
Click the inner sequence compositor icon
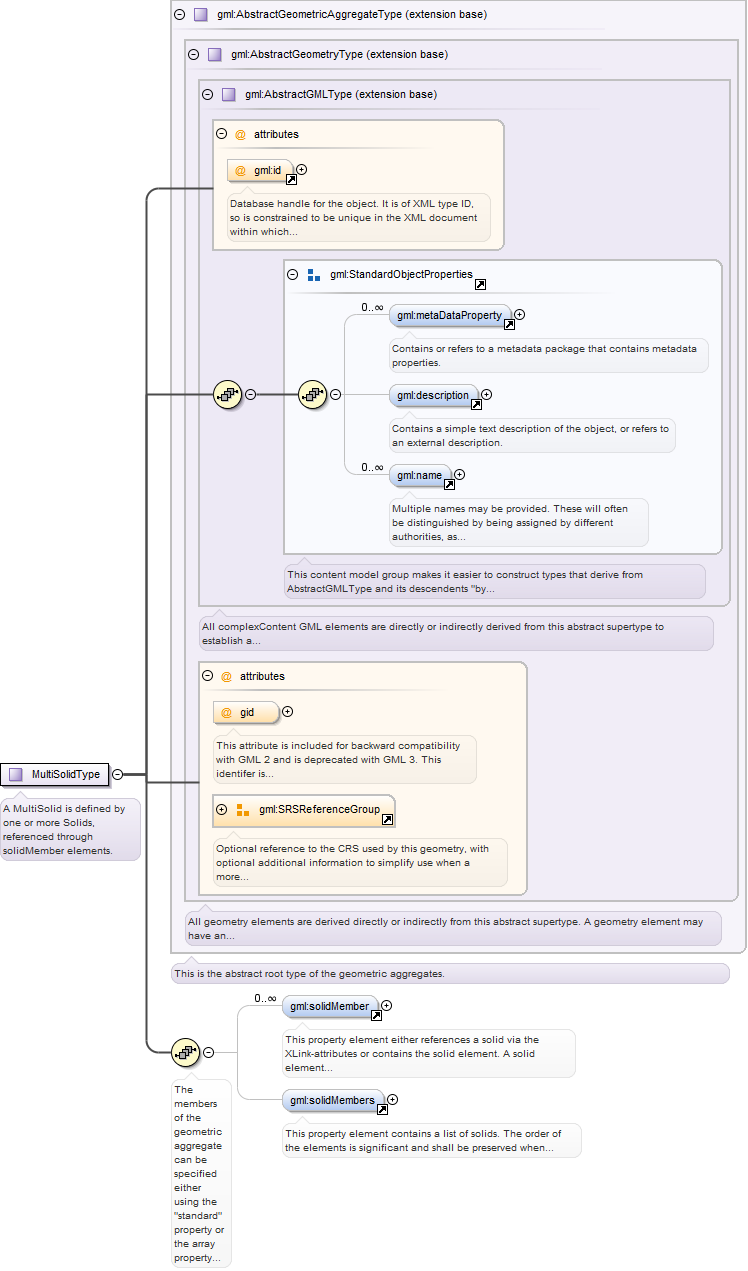tap(313, 394)
